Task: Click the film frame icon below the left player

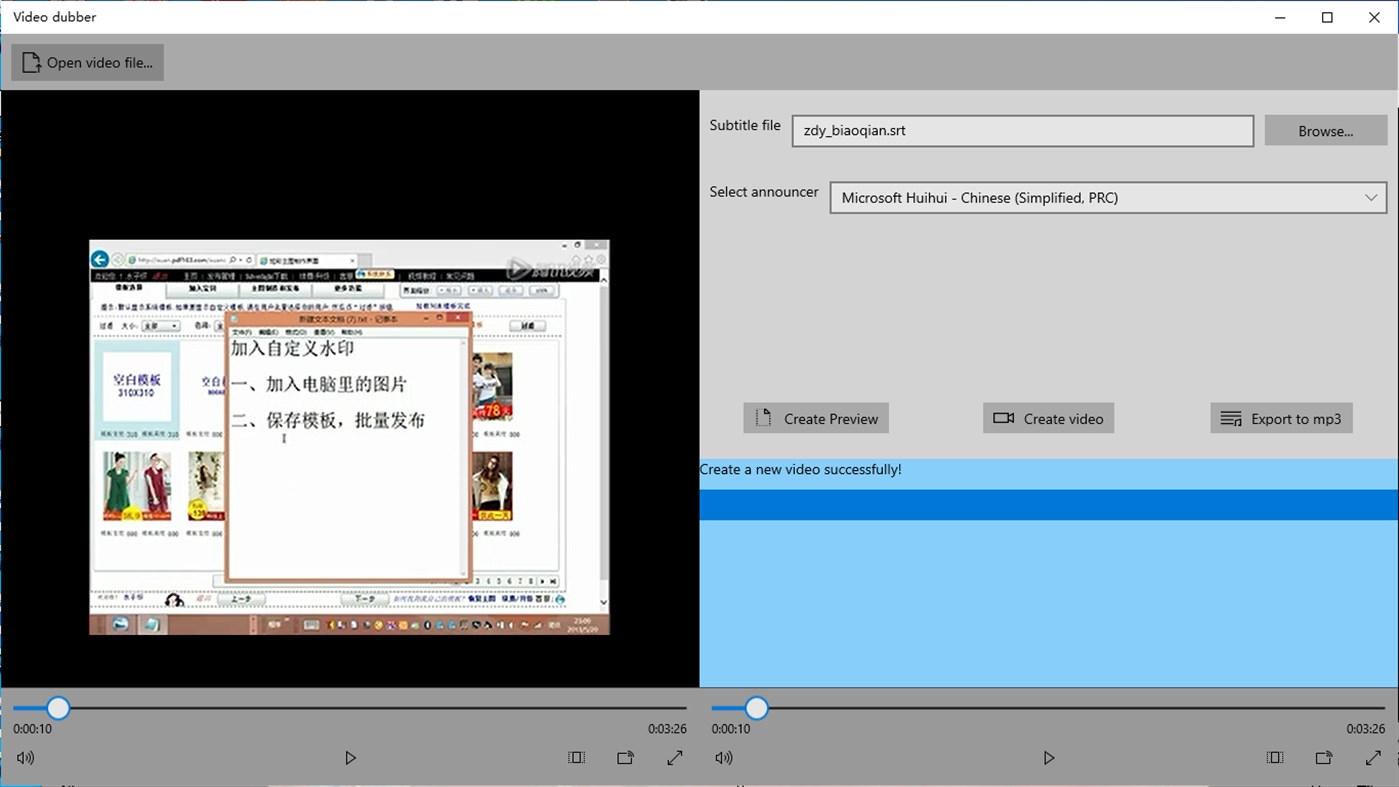Action: pyautogui.click(x=576, y=757)
